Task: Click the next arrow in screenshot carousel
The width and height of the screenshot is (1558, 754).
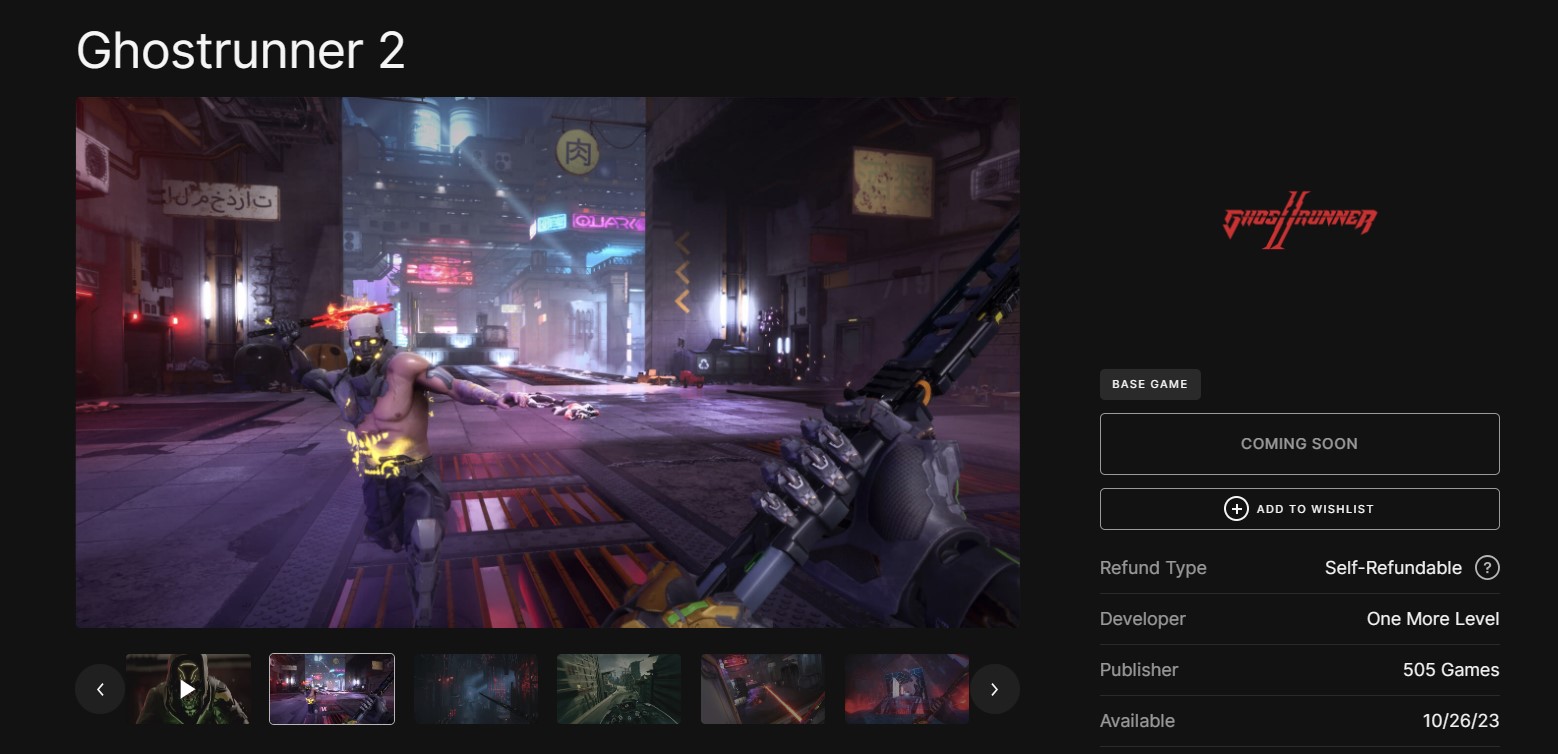Action: click(994, 689)
